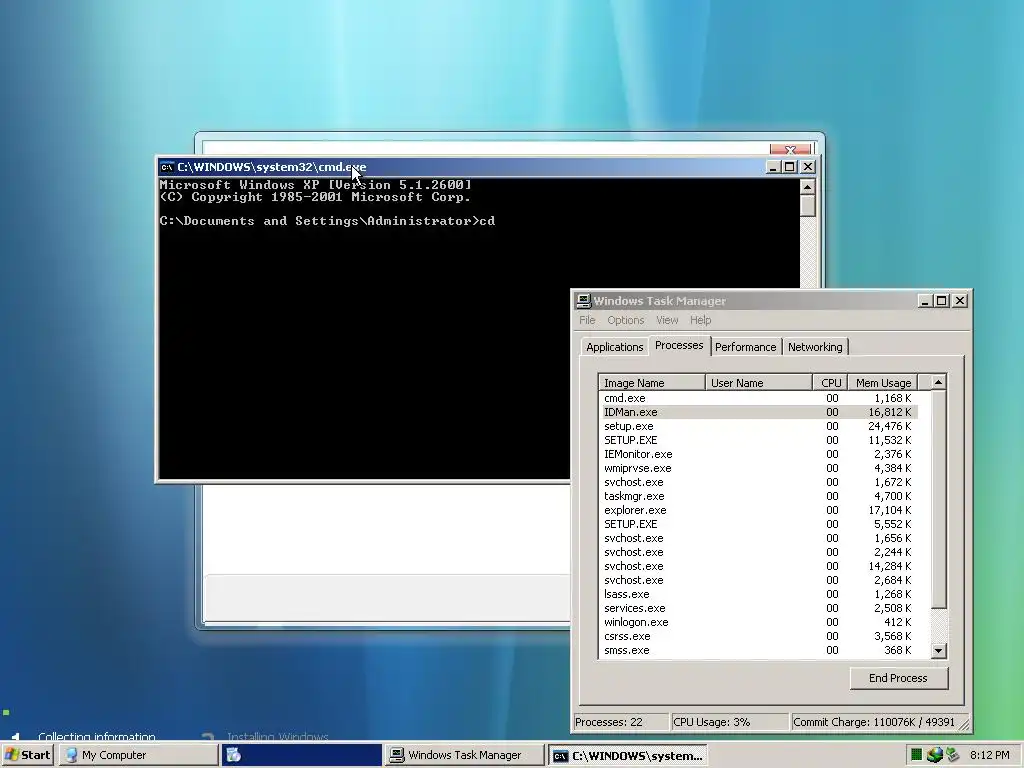The width and height of the screenshot is (1024, 768).
Task: Sort processes by CPU column header
Action: [830, 383]
